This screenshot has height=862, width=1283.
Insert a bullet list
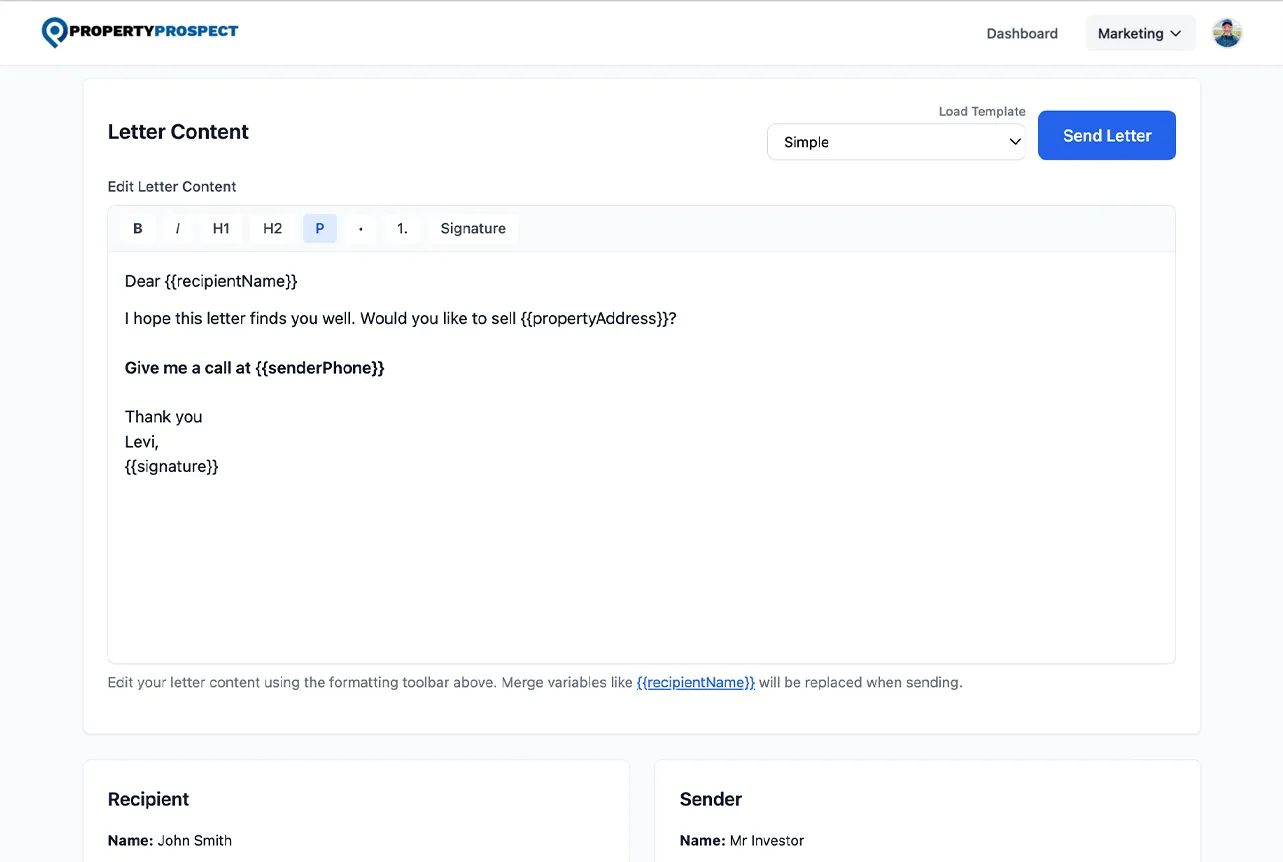[360, 228]
